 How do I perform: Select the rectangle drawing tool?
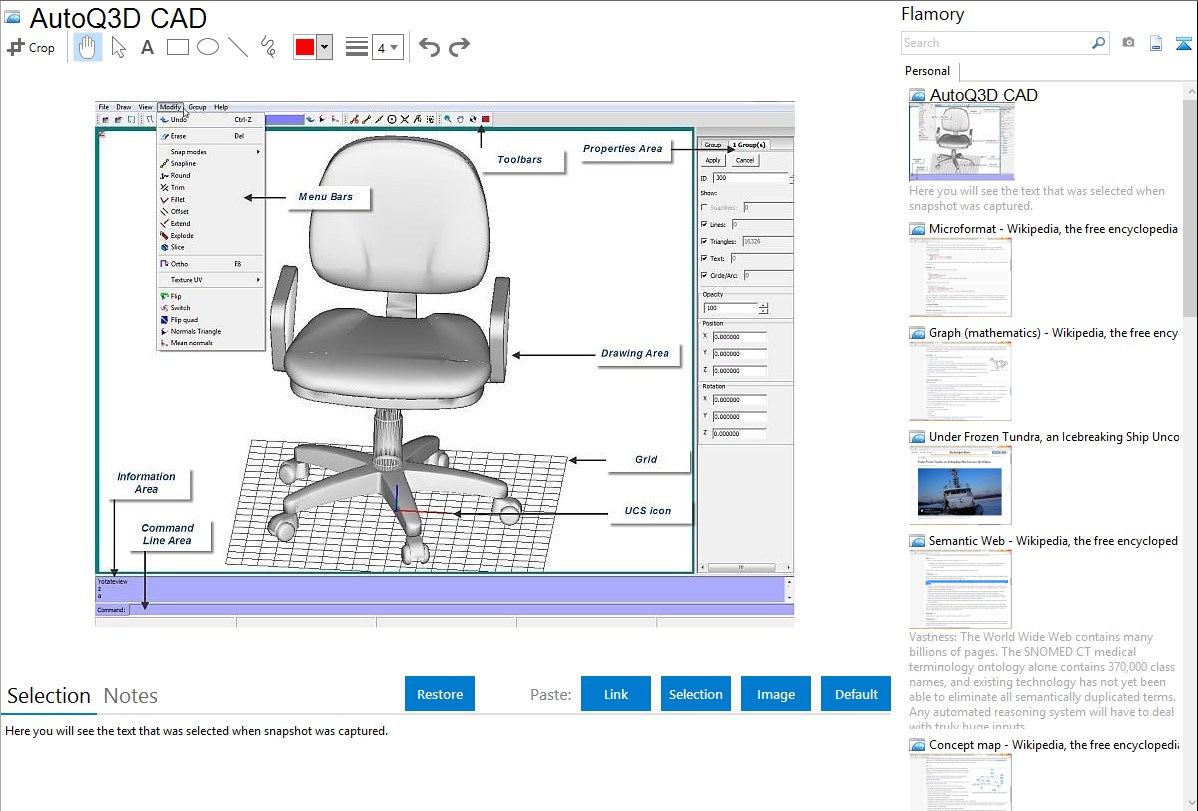[177, 47]
